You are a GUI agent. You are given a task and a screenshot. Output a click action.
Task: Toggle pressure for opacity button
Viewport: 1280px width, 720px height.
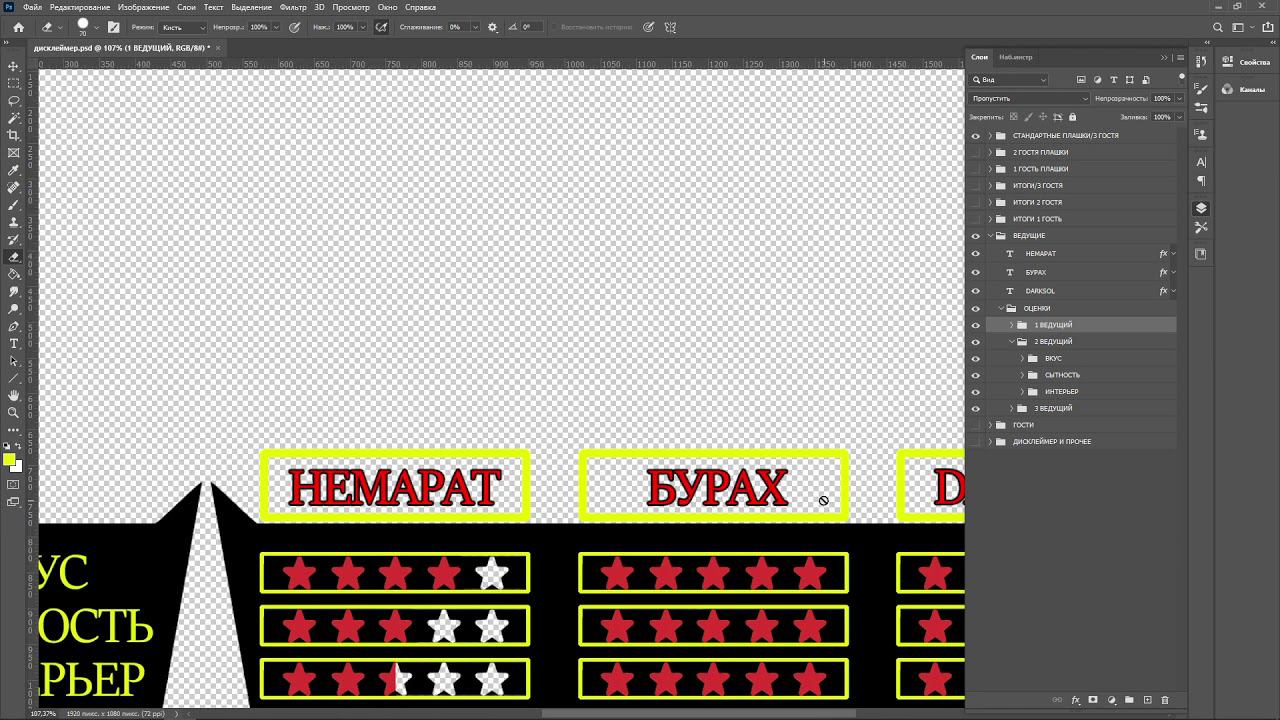294,27
